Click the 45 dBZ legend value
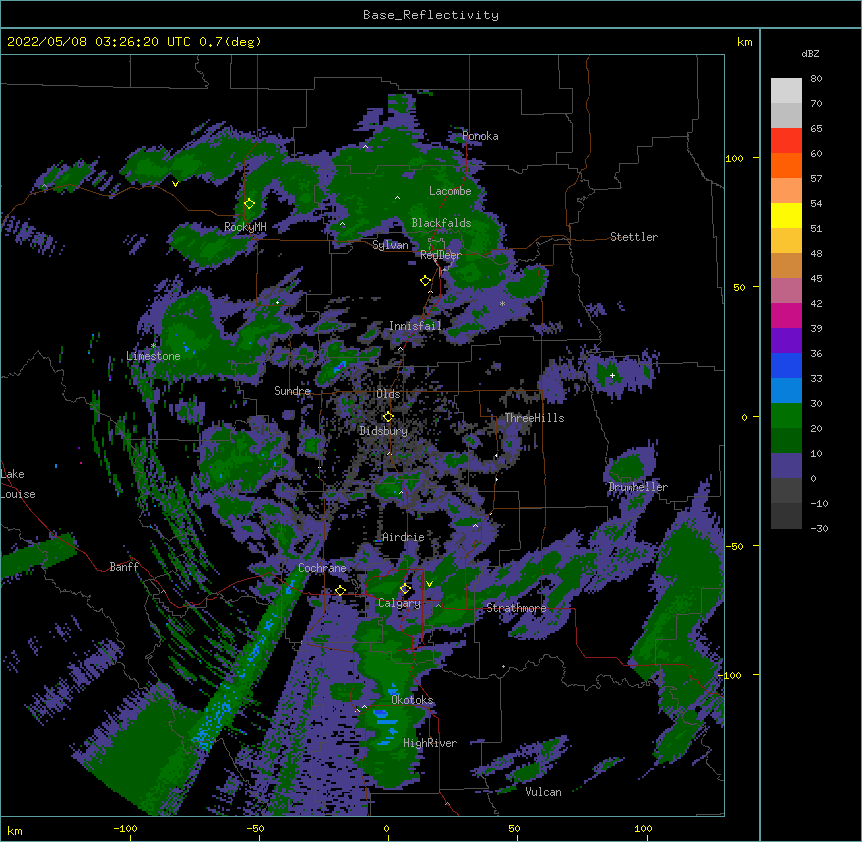862x842 pixels. (816, 279)
